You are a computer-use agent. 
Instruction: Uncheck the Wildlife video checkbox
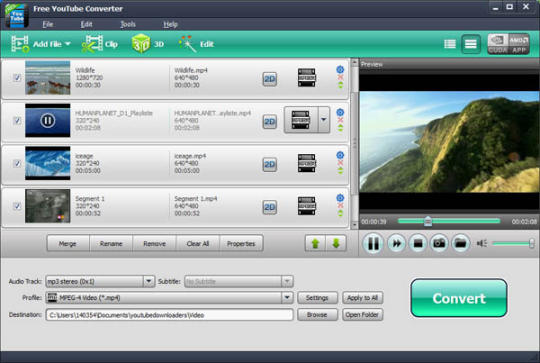pos(17,77)
